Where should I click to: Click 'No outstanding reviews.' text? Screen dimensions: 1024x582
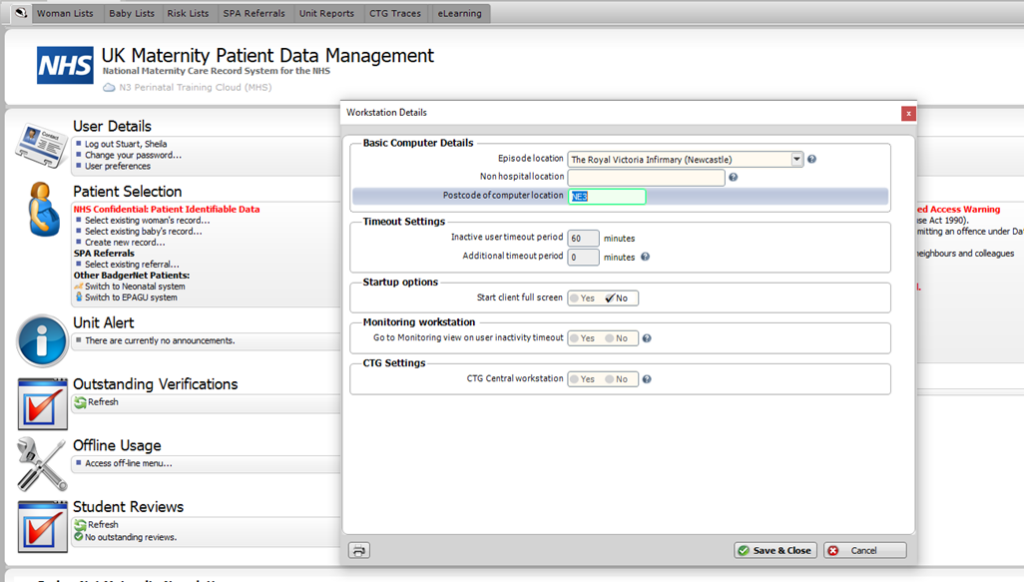click(131, 537)
